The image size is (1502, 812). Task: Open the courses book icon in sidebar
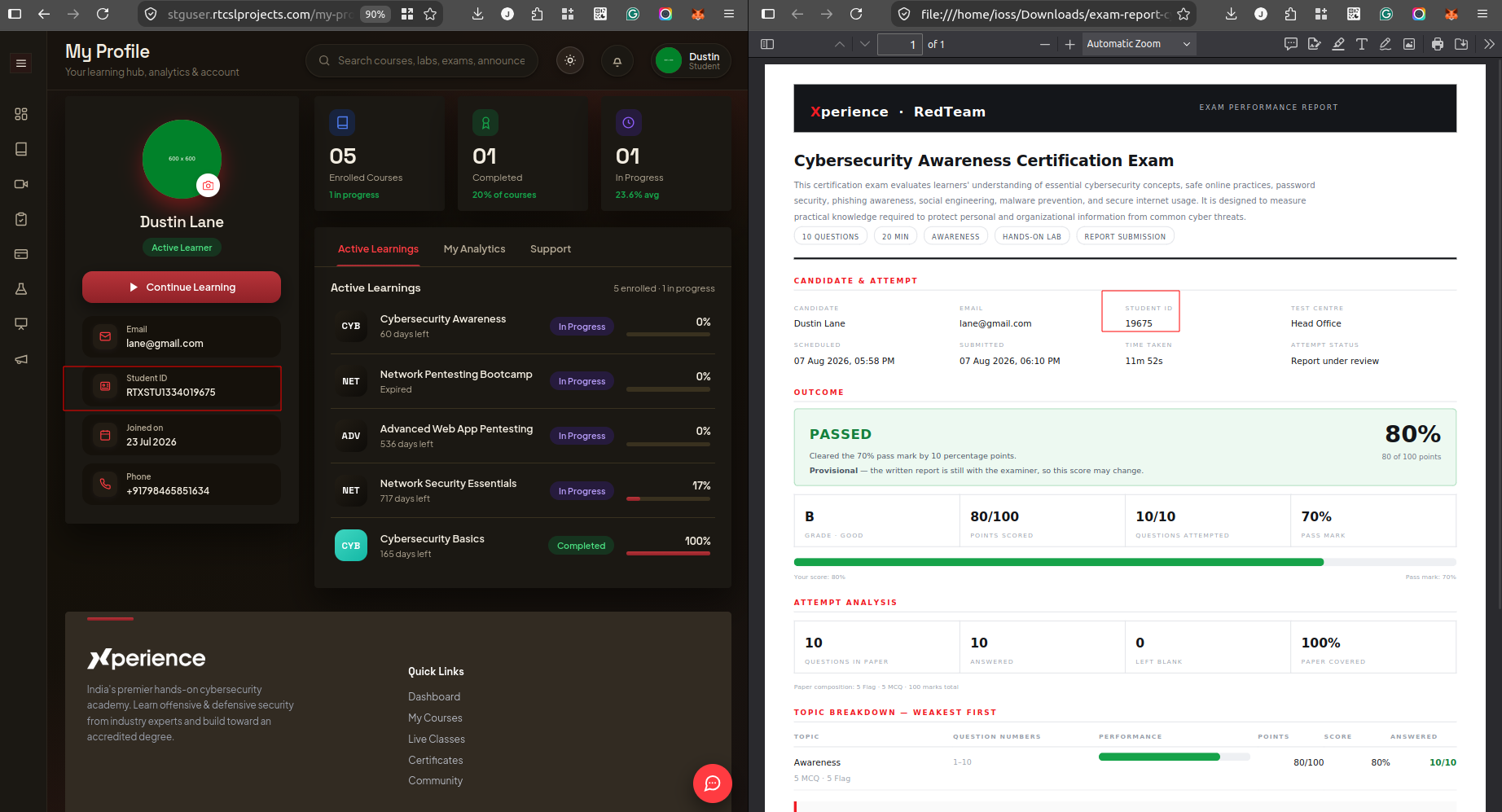point(21,149)
